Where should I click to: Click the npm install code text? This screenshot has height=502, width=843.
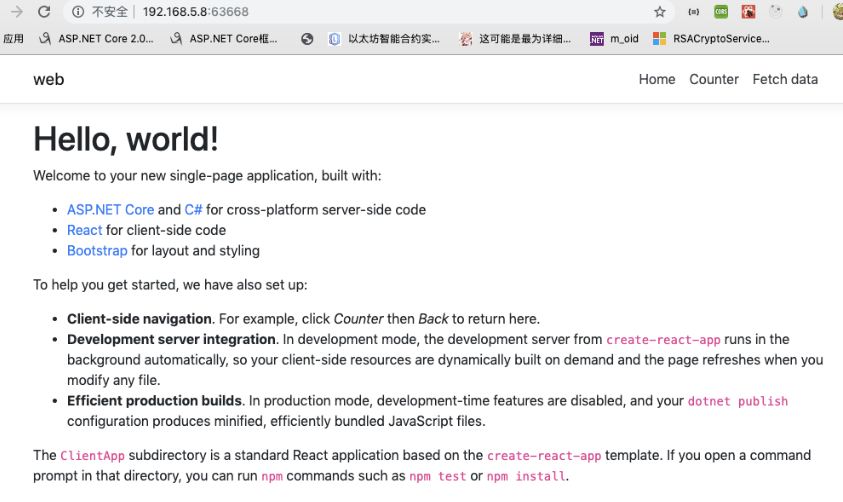click(x=526, y=476)
